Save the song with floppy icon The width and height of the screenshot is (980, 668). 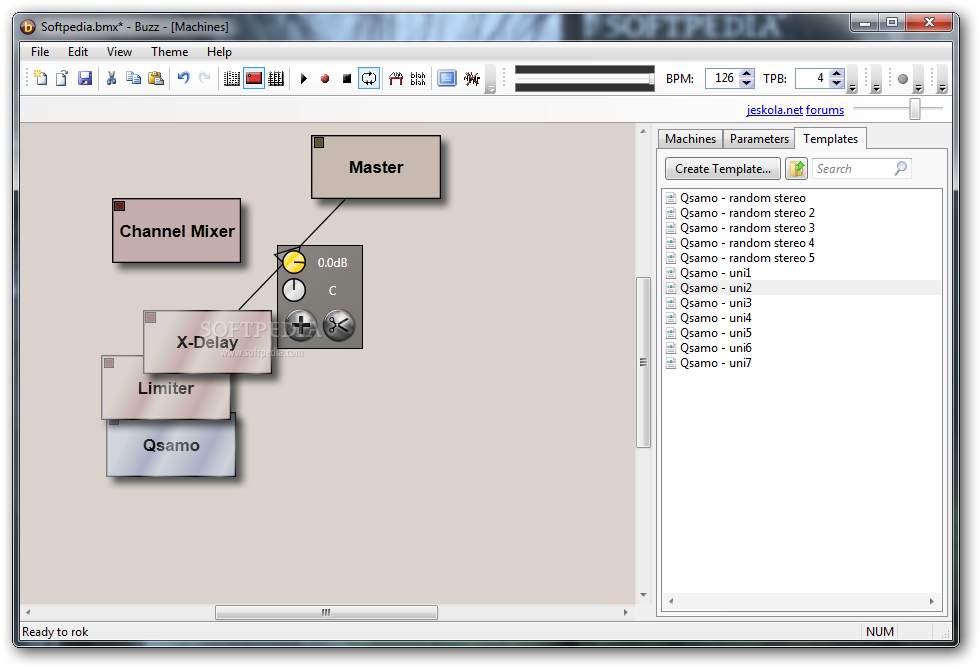point(84,78)
